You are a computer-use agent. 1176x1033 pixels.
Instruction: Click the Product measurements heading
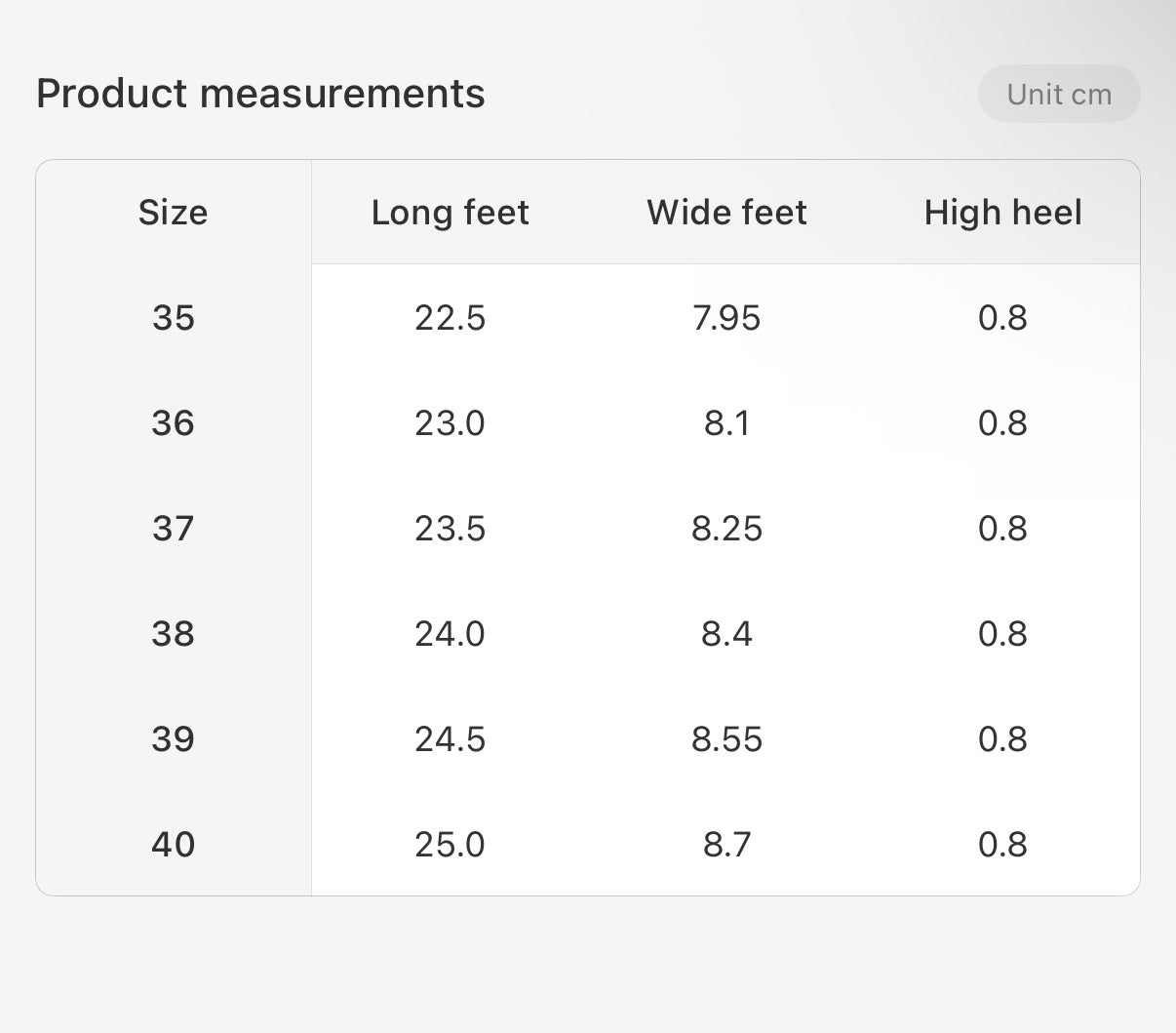coord(260,94)
